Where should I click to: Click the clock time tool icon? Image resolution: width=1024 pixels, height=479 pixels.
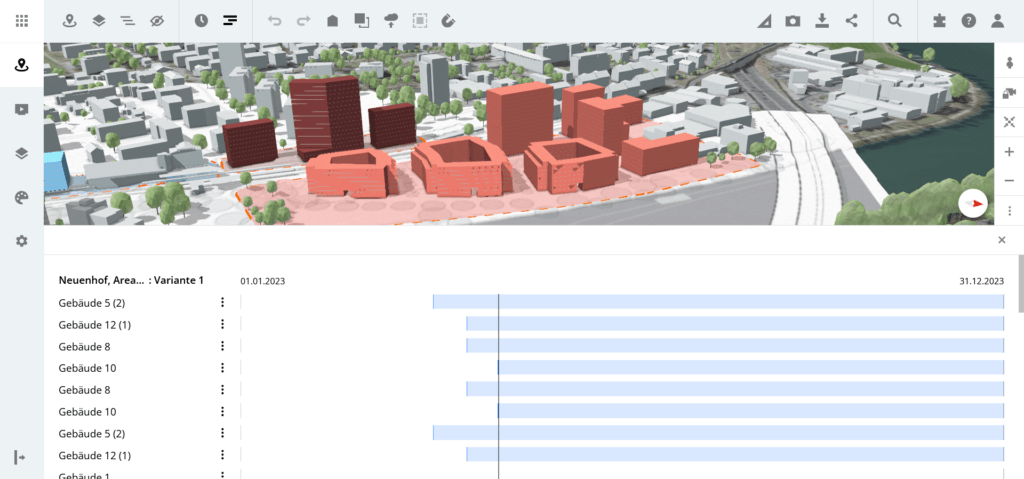coord(201,20)
